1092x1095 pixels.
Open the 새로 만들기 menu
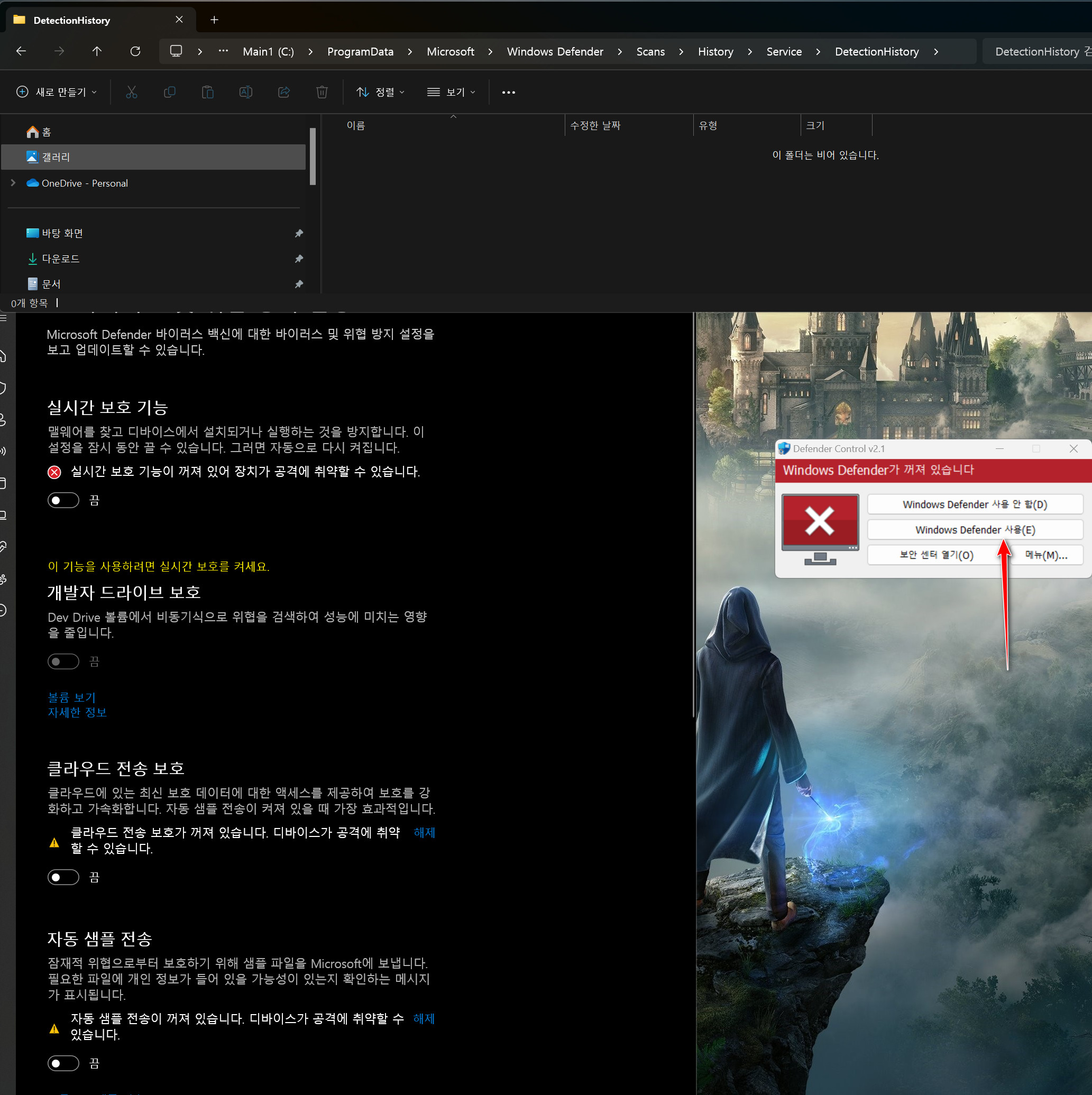[57, 92]
